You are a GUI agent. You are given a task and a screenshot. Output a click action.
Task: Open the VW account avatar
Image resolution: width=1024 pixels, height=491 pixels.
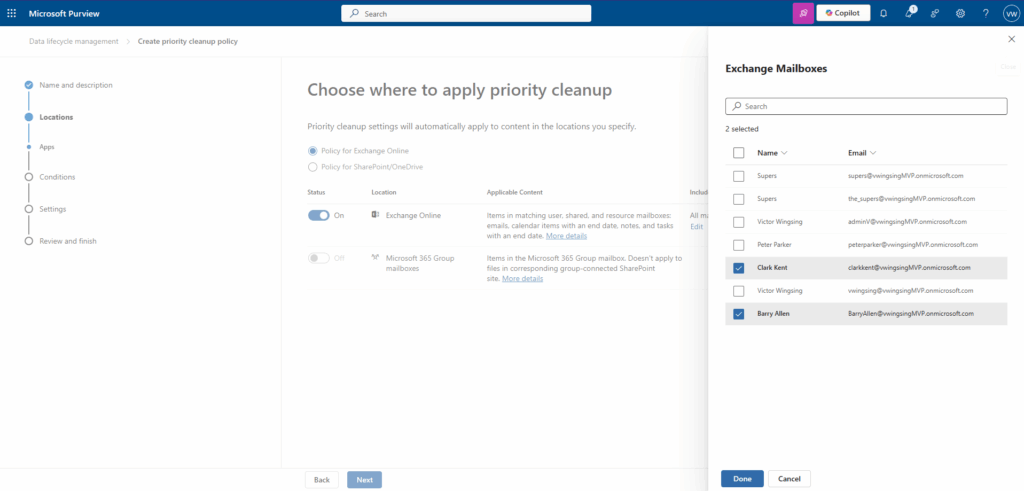(1010, 13)
